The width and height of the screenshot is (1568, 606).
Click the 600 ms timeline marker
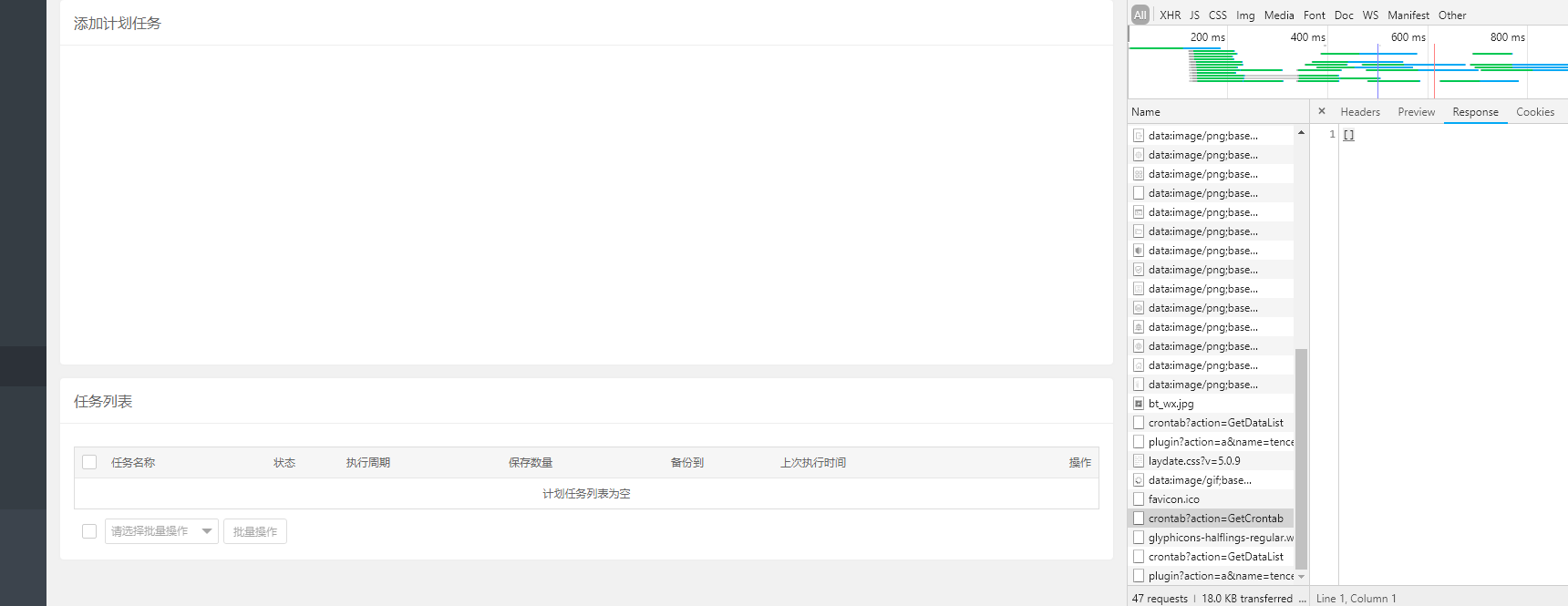click(x=1408, y=37)
